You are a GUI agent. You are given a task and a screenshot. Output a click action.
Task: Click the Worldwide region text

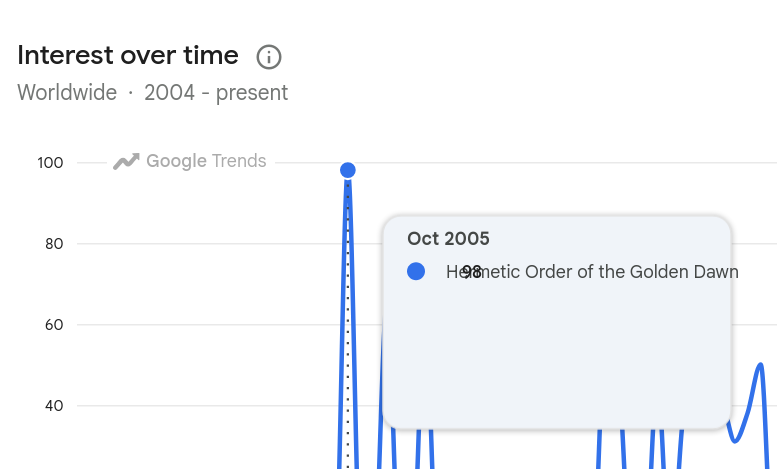tap(67, 93)
